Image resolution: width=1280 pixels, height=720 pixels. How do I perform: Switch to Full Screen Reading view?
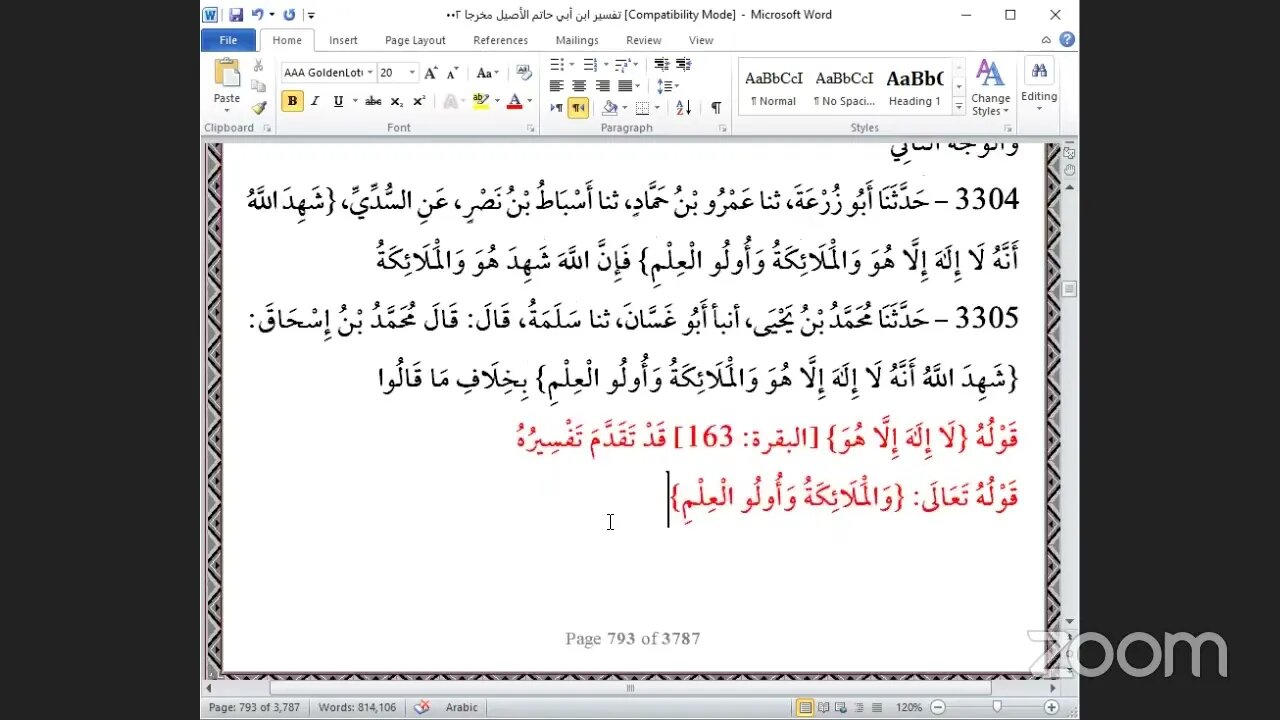click(x=822, y=707)
